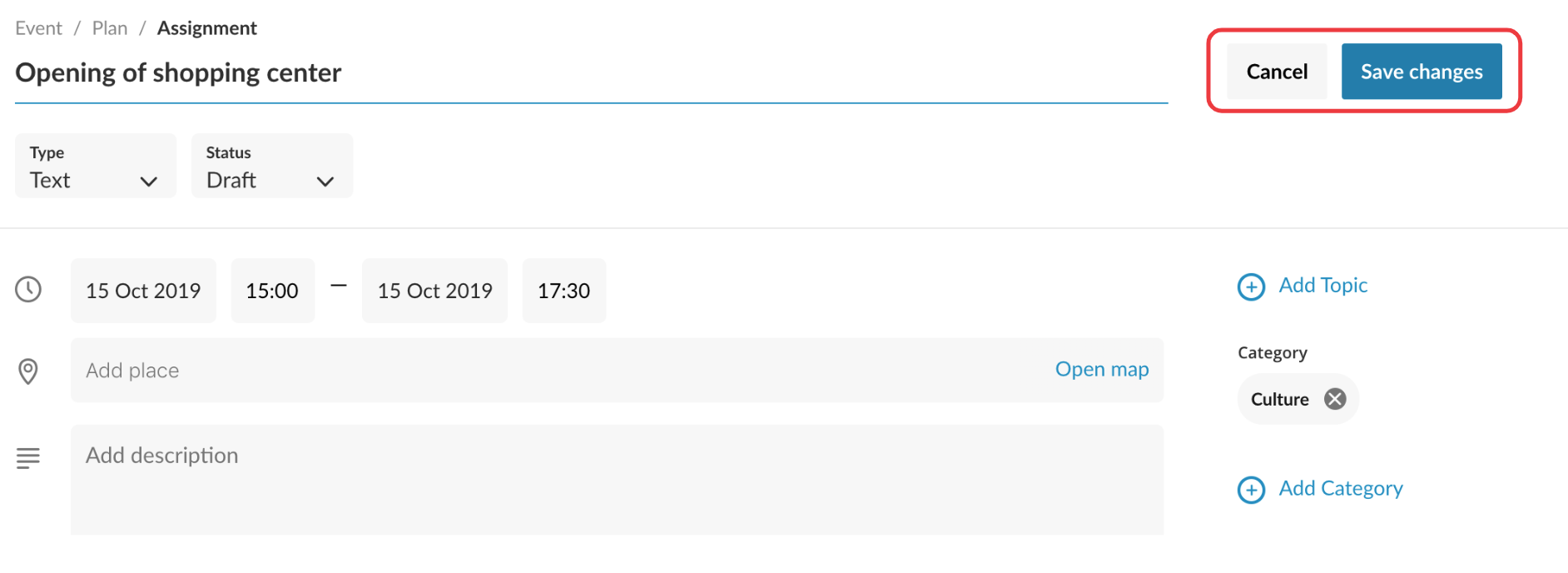Click the description lines icon
Screen dimensions: 1568x573
(x=28, y=457)
